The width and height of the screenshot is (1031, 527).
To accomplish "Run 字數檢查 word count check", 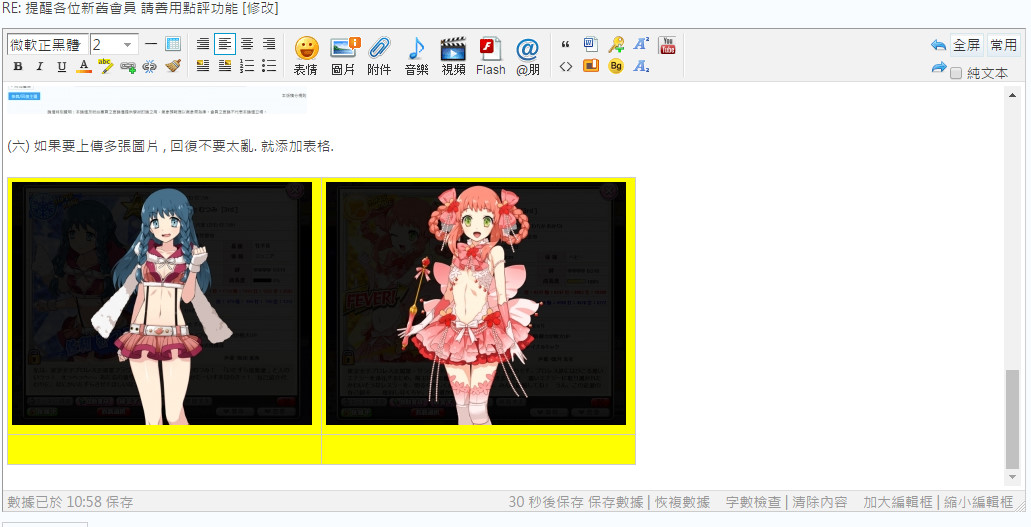I will [754, 502].
